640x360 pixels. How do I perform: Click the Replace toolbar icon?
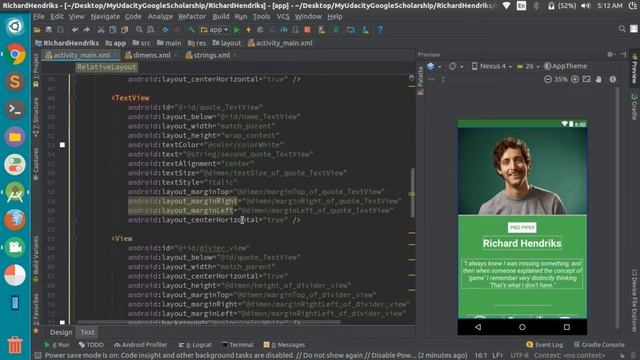(x=151, y=30)
